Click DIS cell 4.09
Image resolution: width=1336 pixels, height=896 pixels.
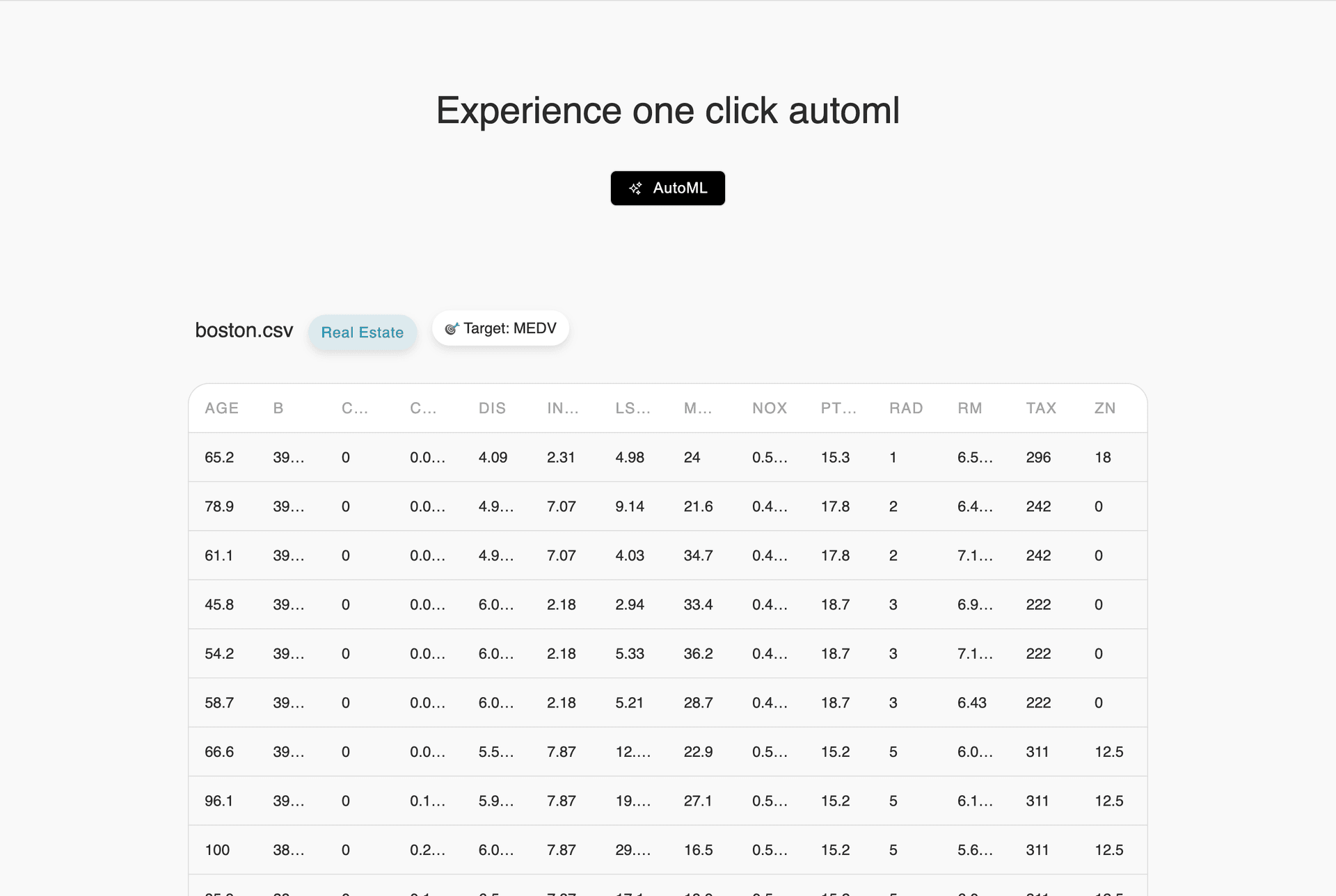click(493, 458)
